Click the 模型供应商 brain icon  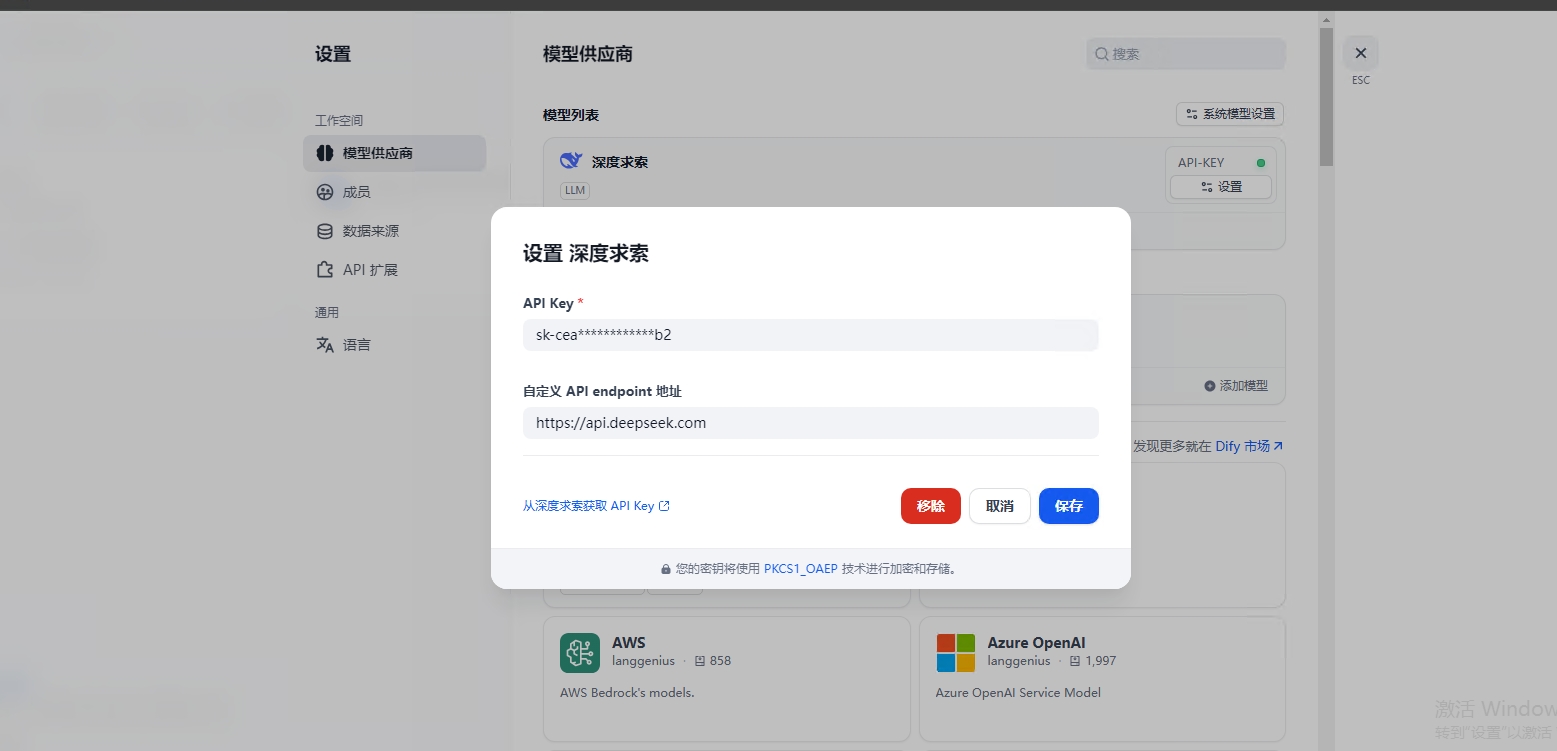tap(325, 153)
